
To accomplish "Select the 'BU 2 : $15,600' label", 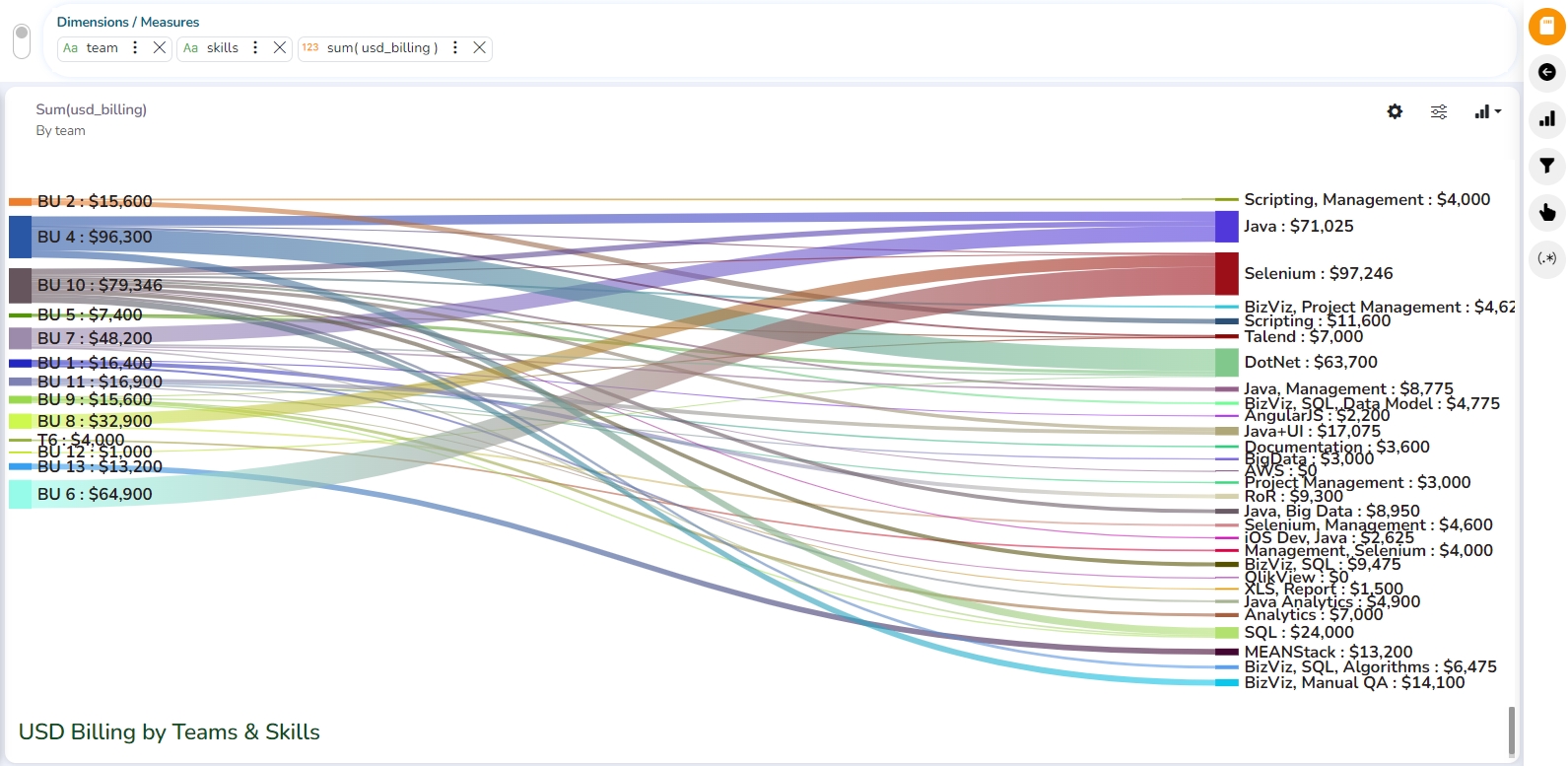I will coord(95,201).
